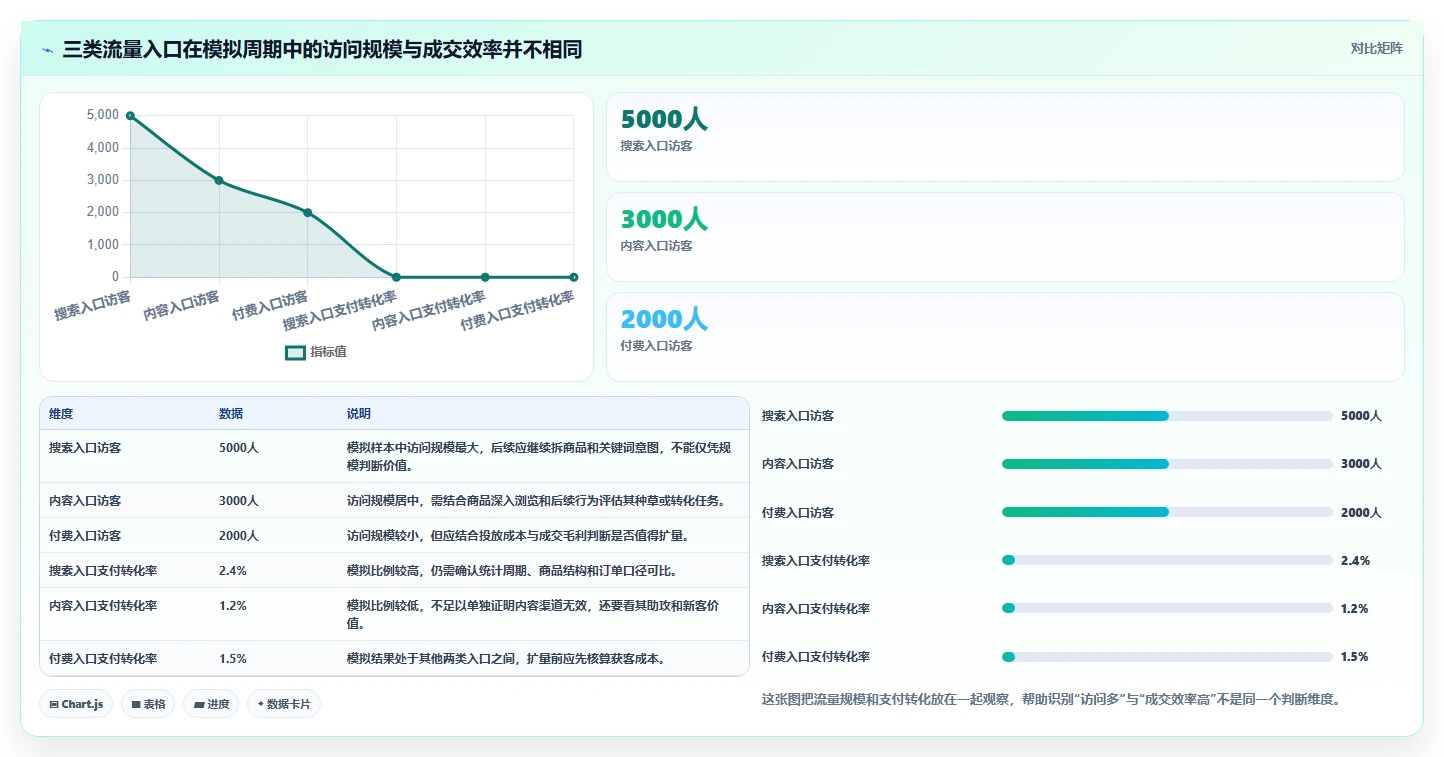Click the 指标值 legend label

coord(328,352)
